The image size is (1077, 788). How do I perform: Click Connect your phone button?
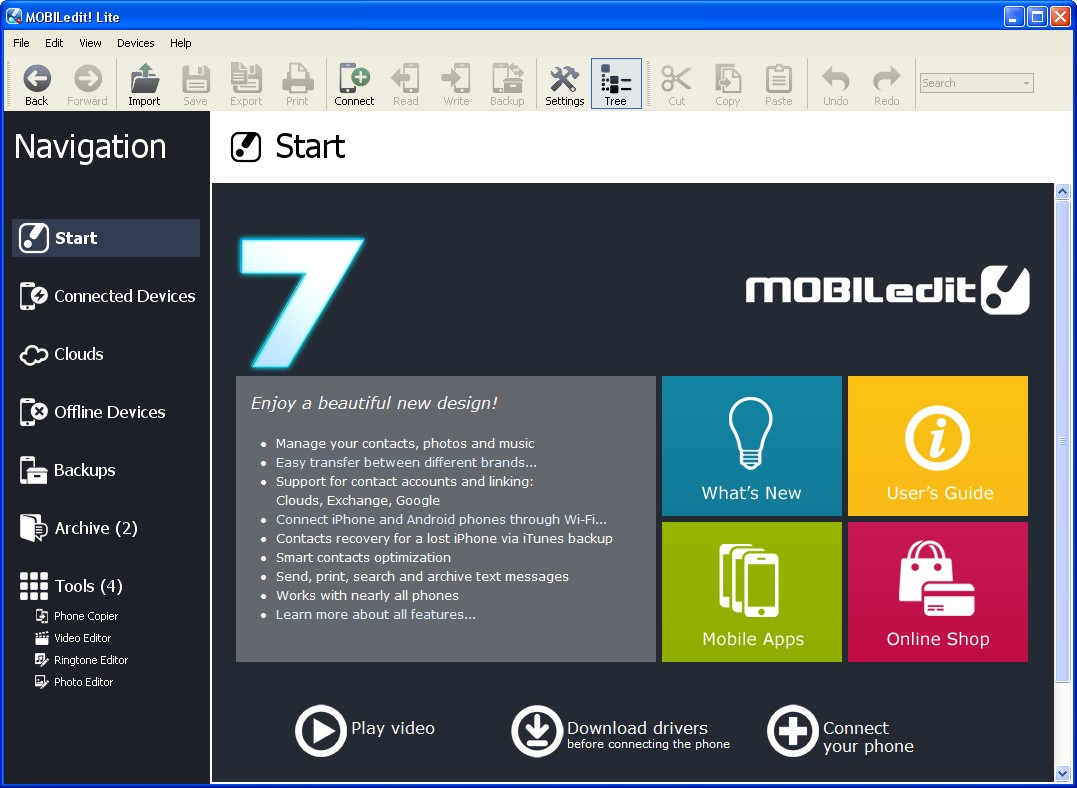tap(841, 731)
